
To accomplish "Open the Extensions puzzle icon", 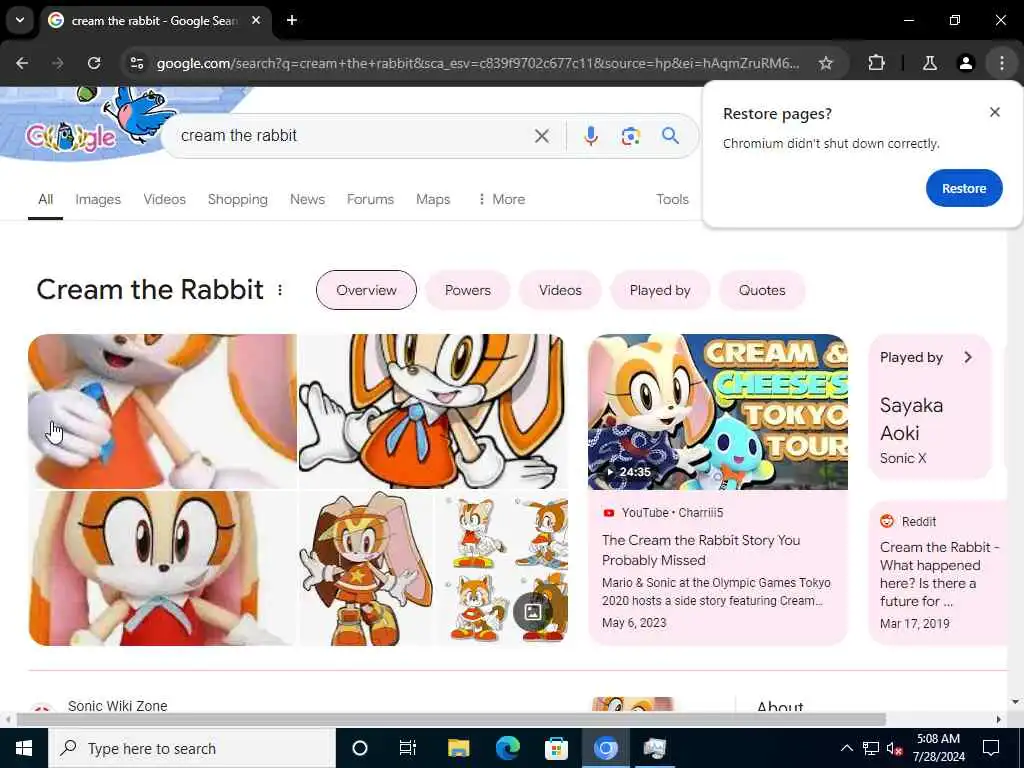I will point(876,63).
